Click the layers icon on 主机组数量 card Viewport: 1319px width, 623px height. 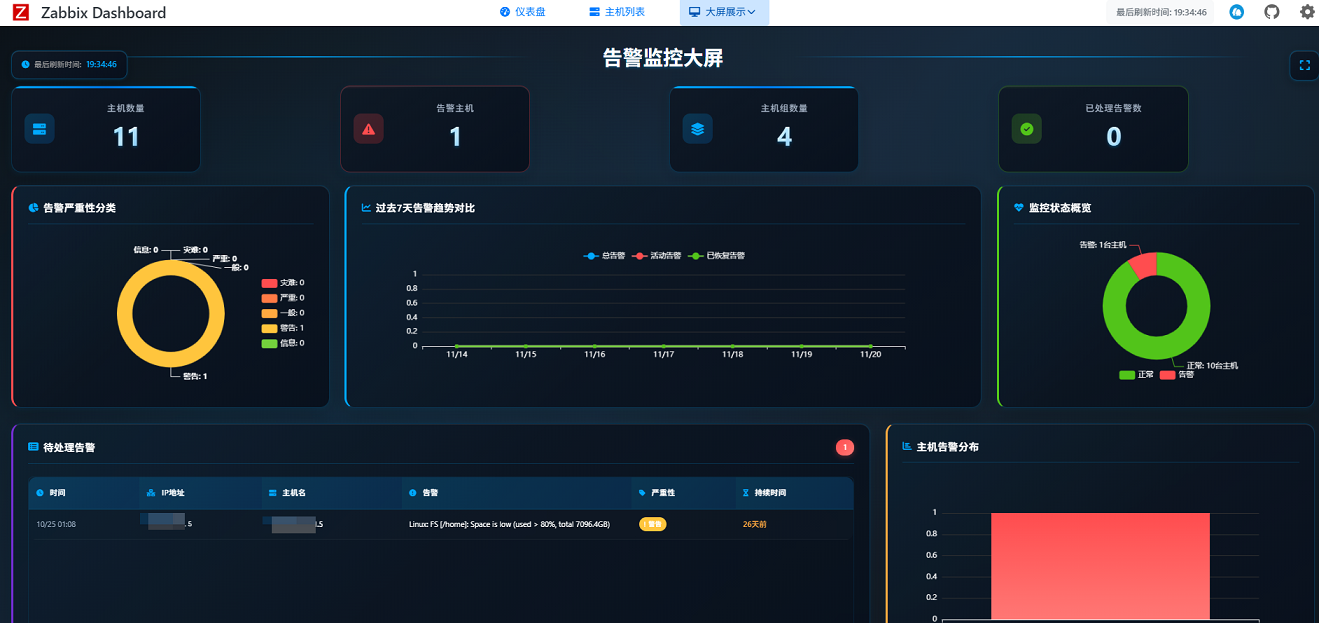(x=698, y=129)
